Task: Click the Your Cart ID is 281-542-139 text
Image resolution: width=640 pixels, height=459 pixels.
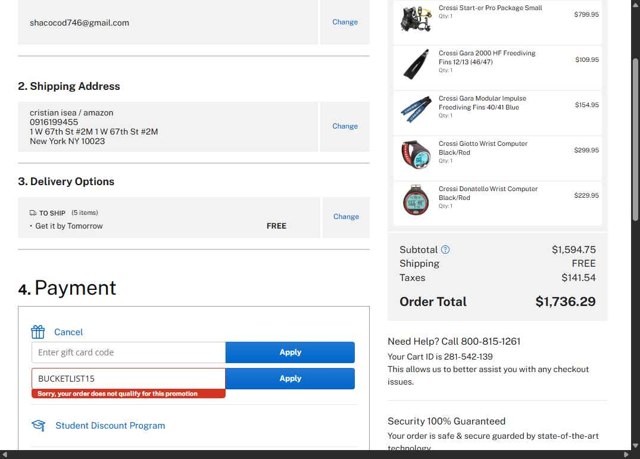Action: [440, 357]
